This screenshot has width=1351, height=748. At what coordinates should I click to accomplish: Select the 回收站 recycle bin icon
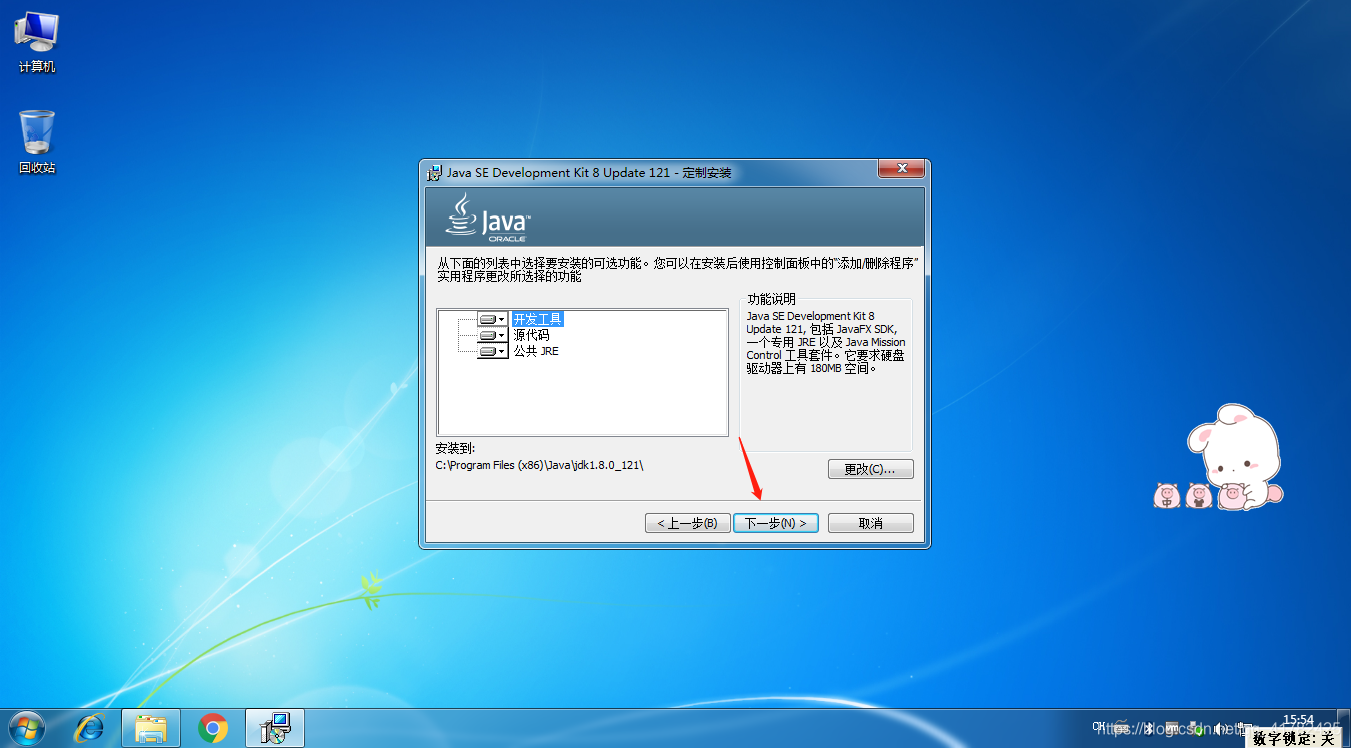(37, 142)
